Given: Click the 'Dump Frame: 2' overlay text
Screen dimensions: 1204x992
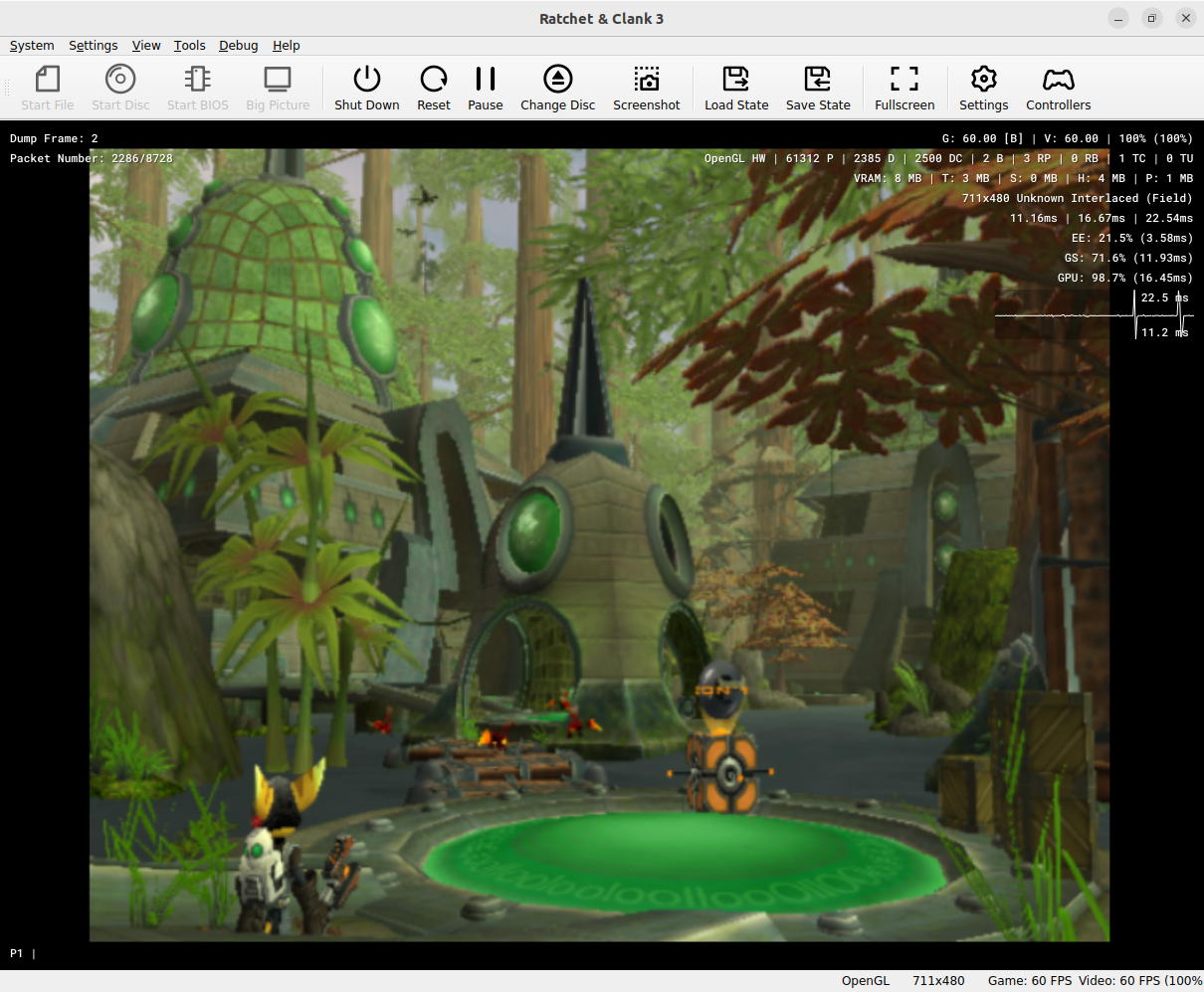Looking at the screenshot, I should coord(54,138).
